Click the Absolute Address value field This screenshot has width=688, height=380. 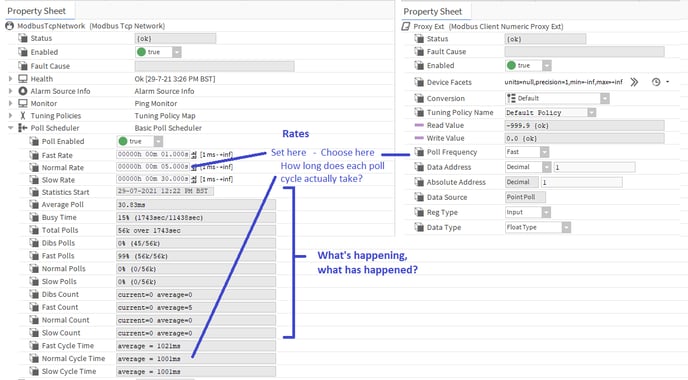[581, 182]
